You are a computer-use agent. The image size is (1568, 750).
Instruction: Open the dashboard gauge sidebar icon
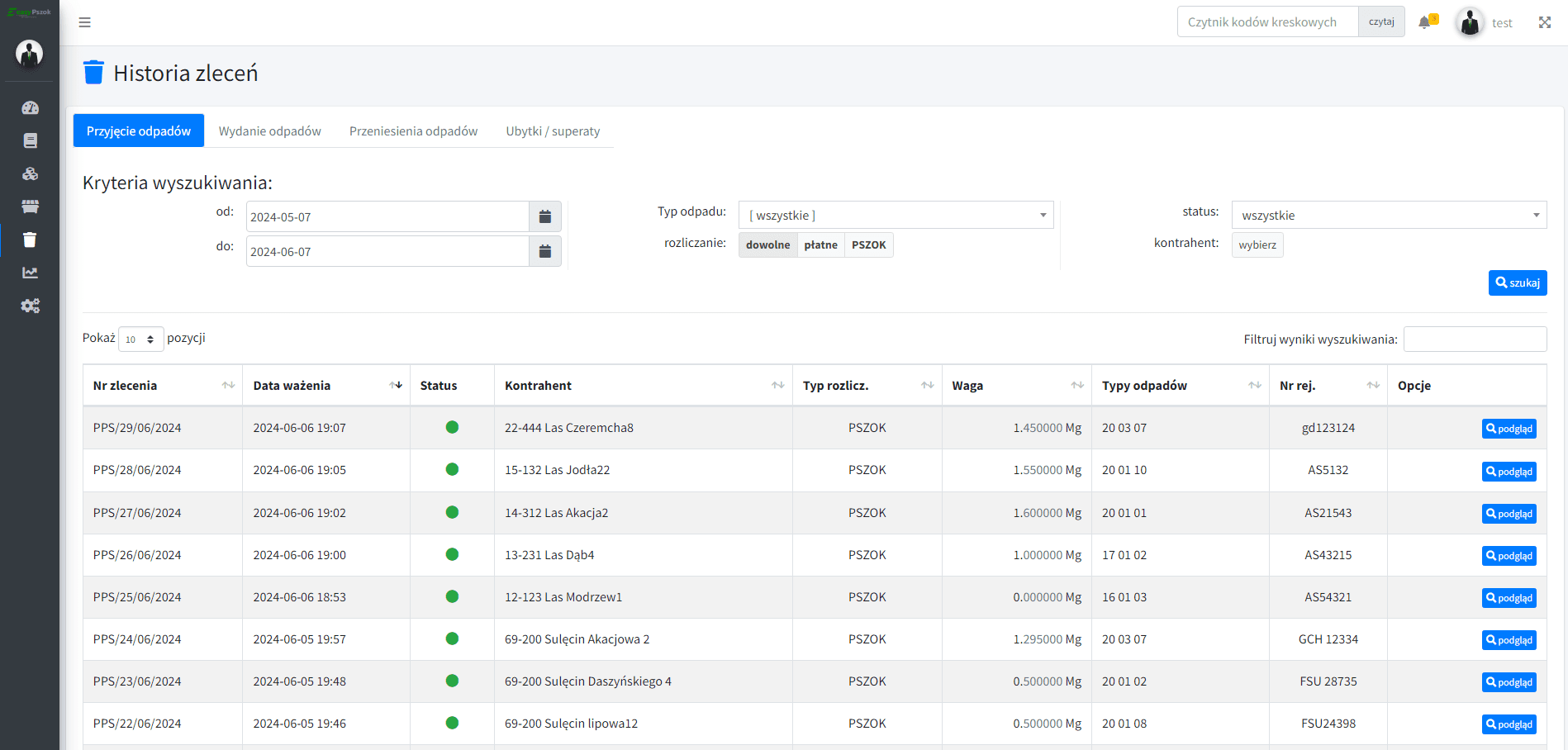click(30, 108)
